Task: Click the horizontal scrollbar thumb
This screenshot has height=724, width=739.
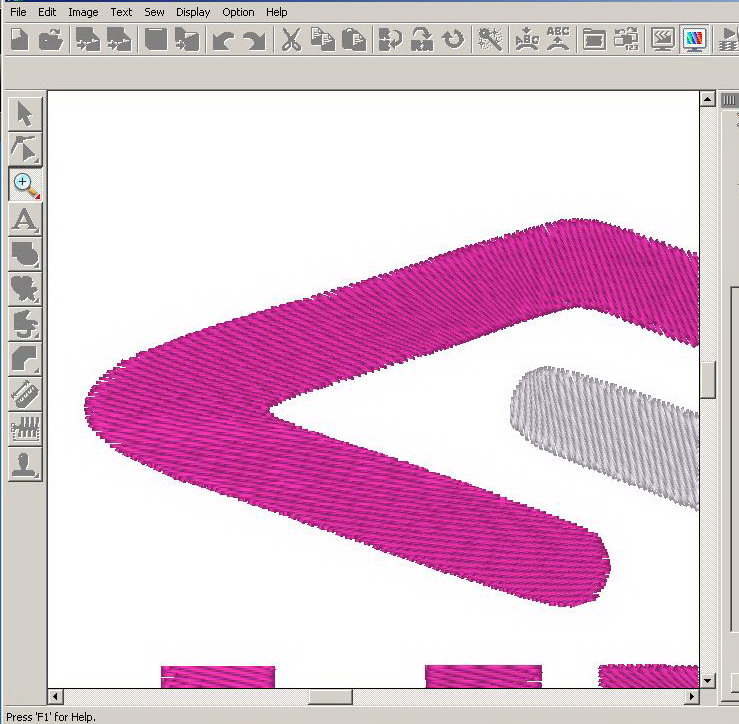Action: tap(329, 696)
